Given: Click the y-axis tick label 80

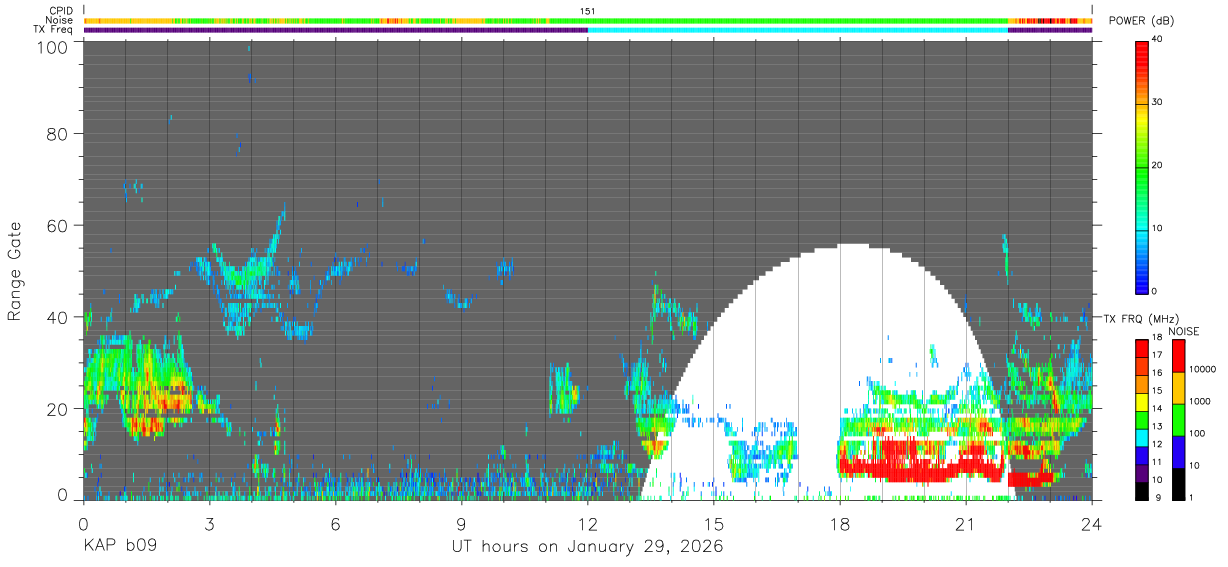Looking at the screenshot, I should pyautogui.click(x=57, y=134).
